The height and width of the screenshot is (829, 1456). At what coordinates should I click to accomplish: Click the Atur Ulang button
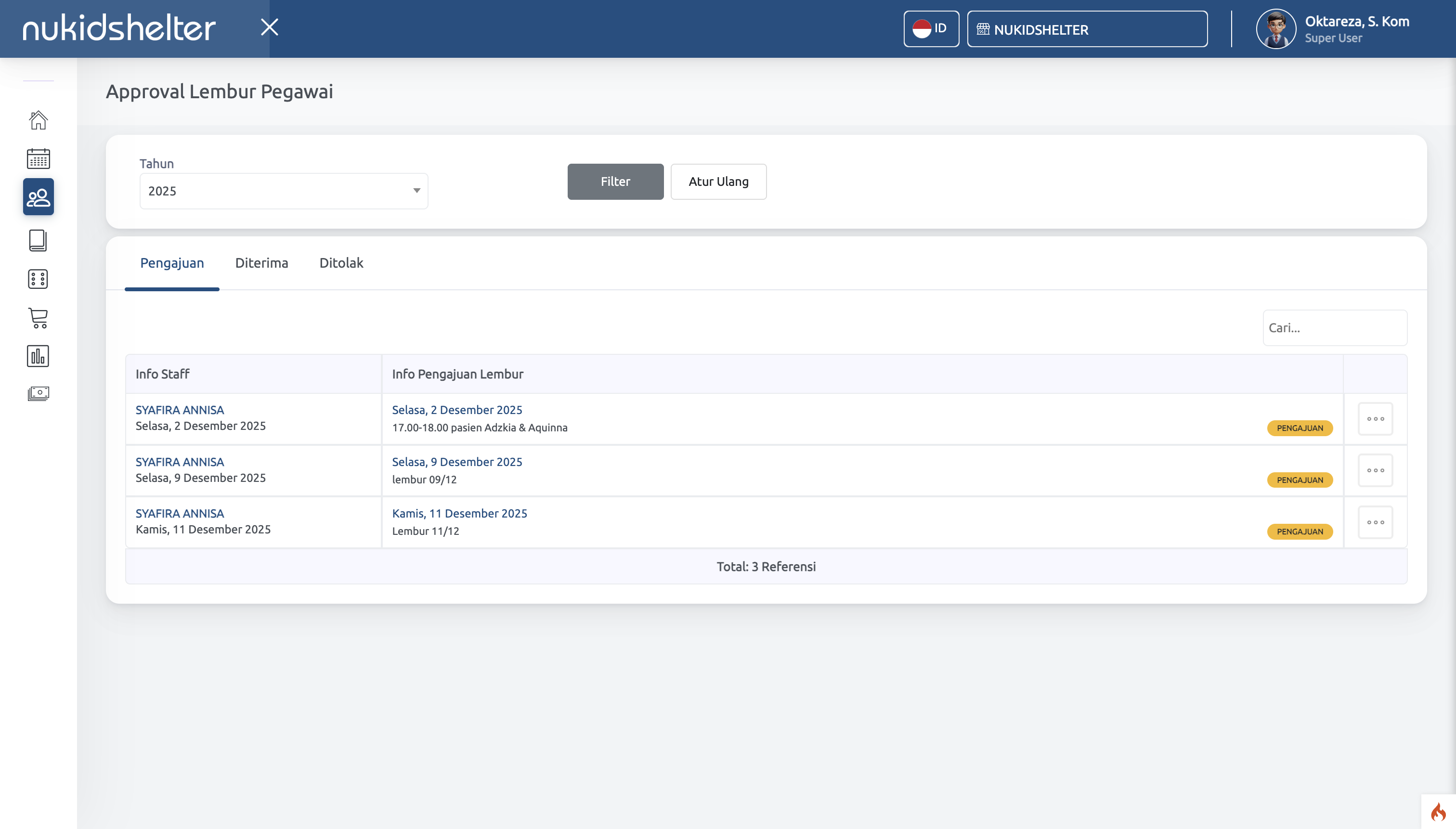click(x=718, y=181)
